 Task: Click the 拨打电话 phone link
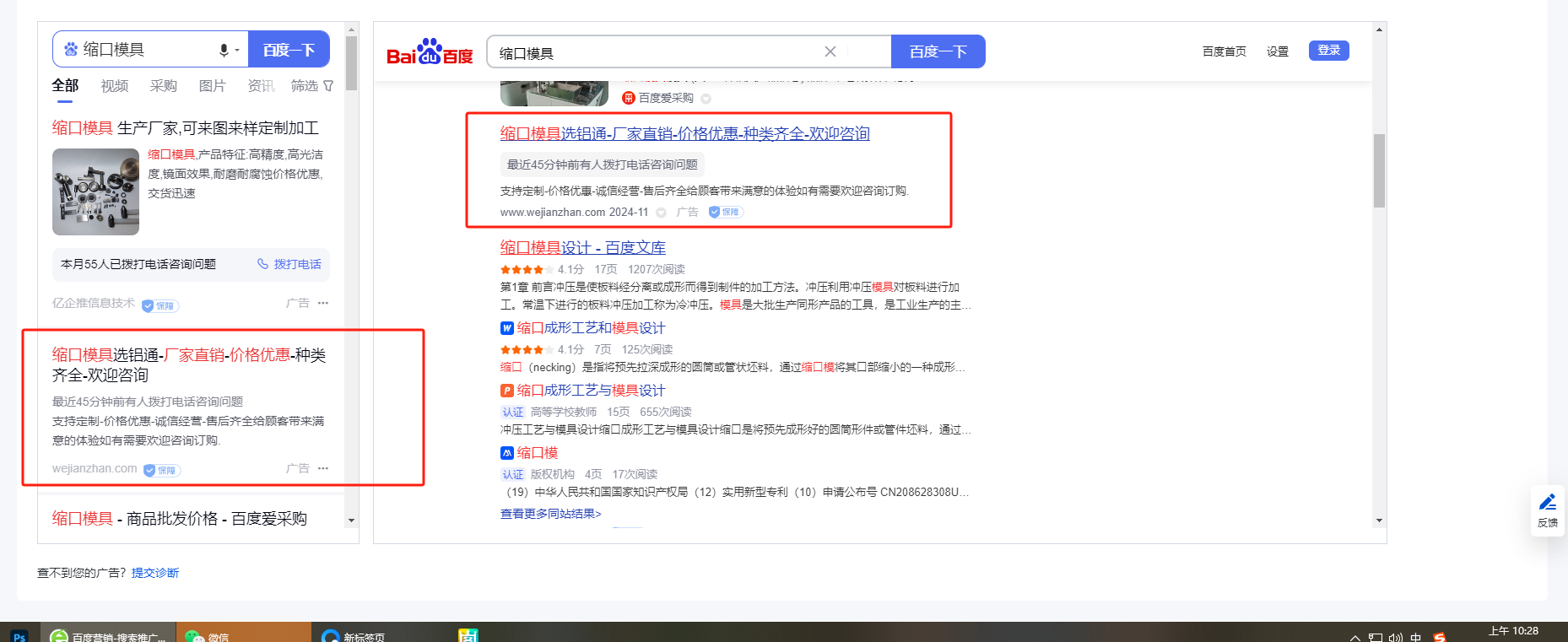289,264
